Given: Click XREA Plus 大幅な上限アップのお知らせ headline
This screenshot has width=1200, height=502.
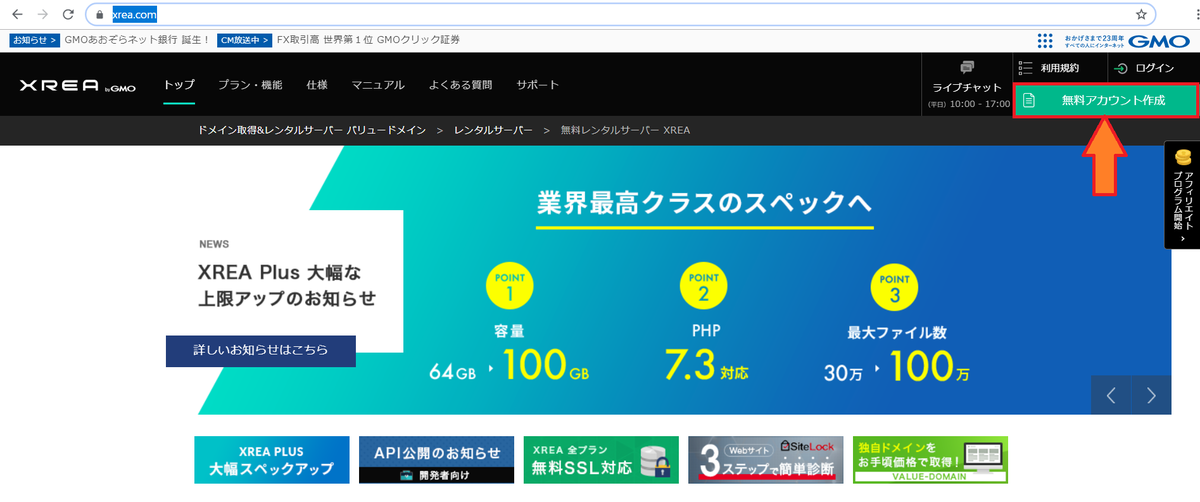Looking at the screenshot, I should click(286, 285).
